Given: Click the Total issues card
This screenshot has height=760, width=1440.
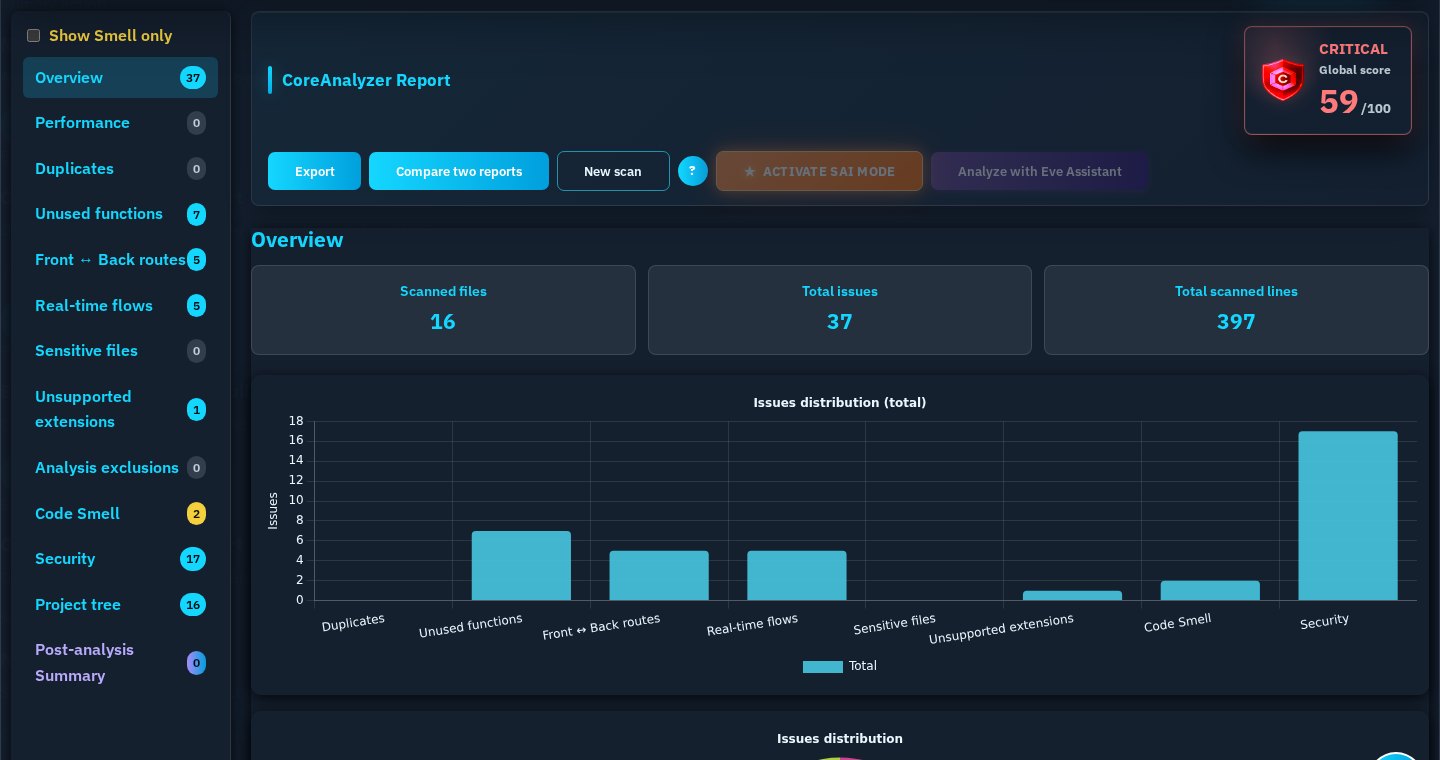Looking at the screenshot, I should (840, 310).
